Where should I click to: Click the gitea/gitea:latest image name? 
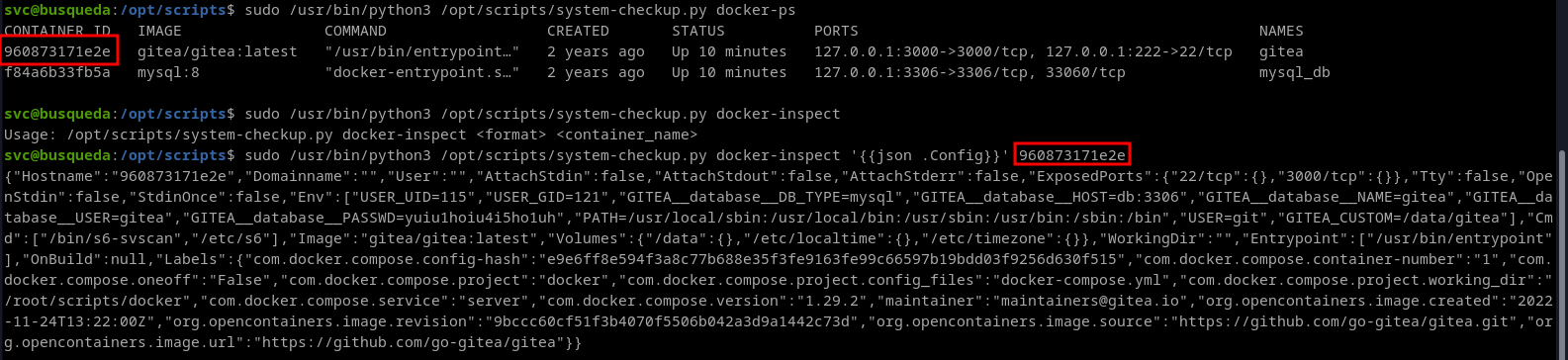(217, 51)
